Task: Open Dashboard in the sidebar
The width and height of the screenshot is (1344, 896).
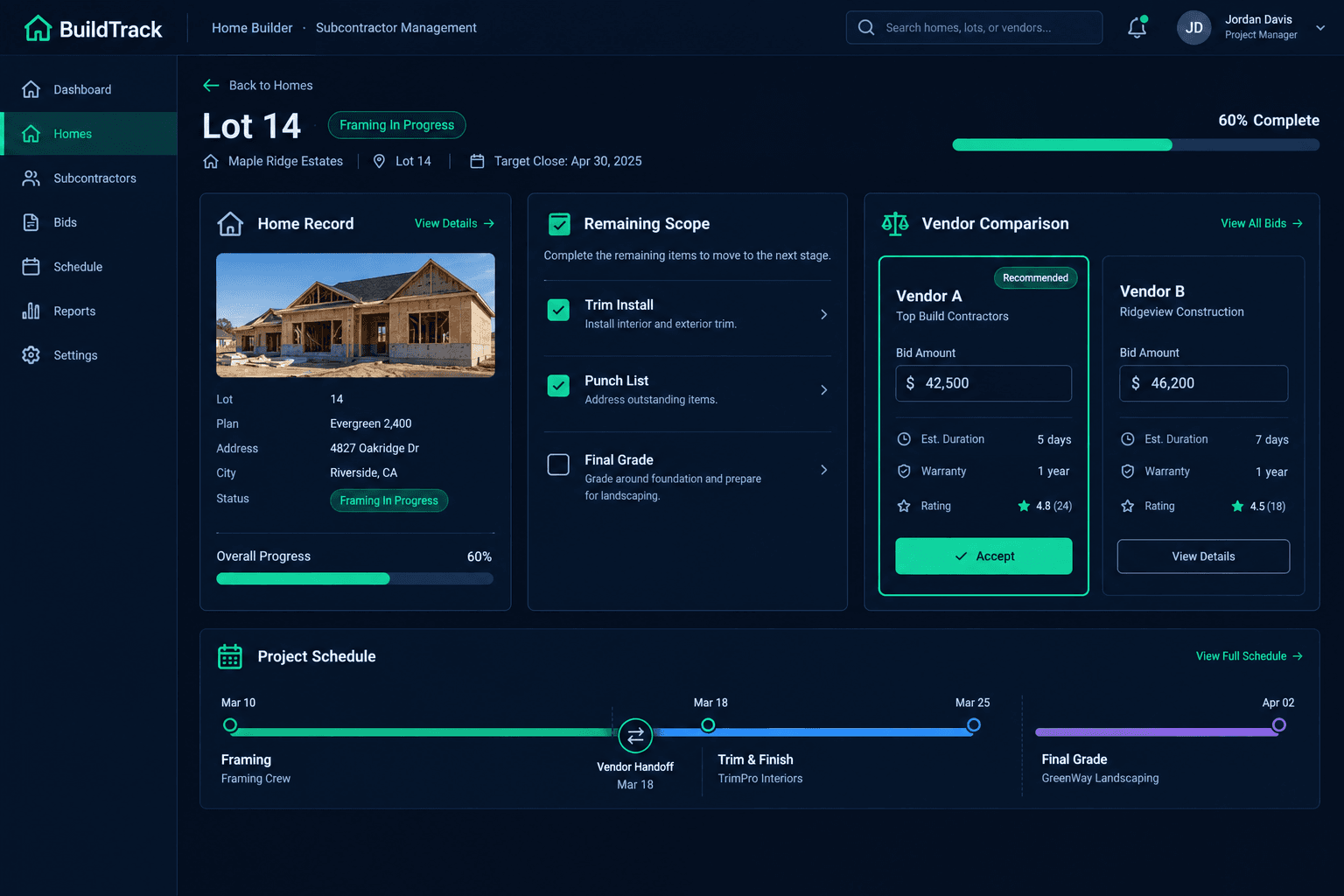Action: 88,89
